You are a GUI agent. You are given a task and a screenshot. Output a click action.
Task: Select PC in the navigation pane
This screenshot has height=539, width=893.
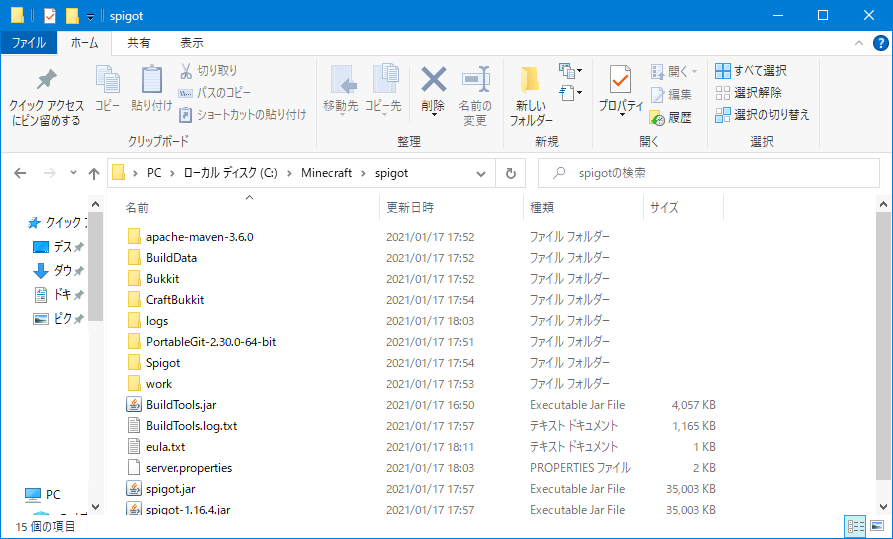click(x=43, y=495)
